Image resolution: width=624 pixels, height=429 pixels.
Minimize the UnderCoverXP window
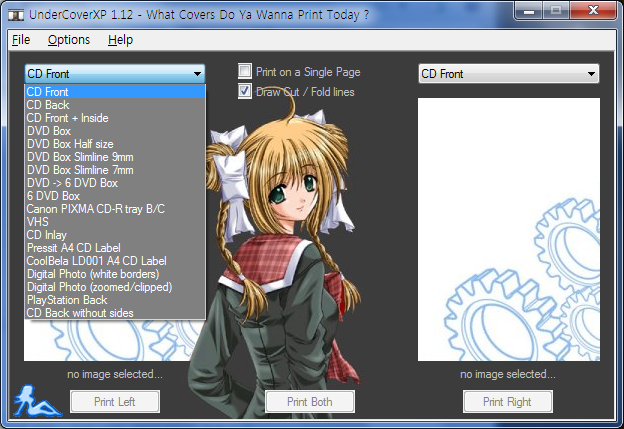coord(529,11)
